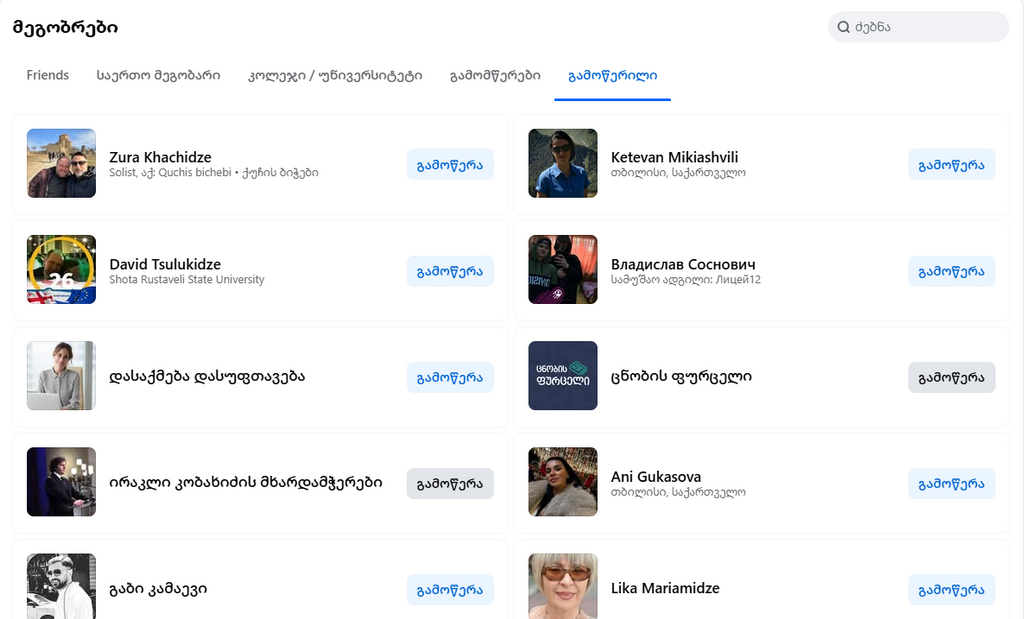
Task: Switch to the Friends tab
Action: (48, 75)
